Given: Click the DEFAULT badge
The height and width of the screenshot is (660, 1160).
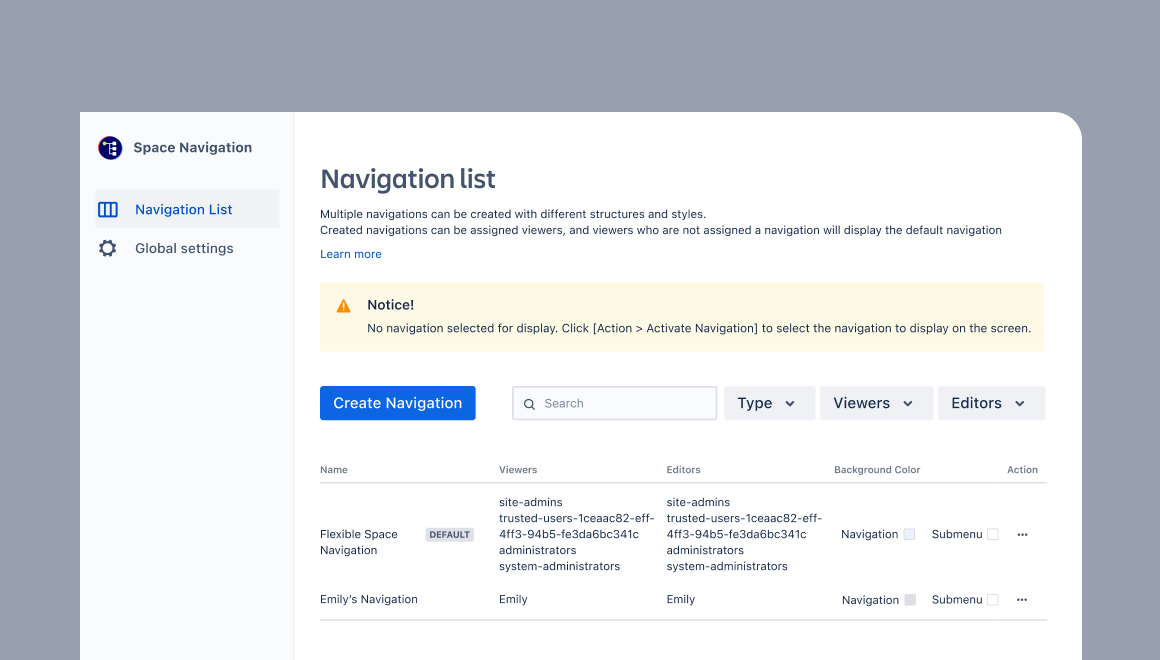Looking at the screenshot, I should 450,535.
